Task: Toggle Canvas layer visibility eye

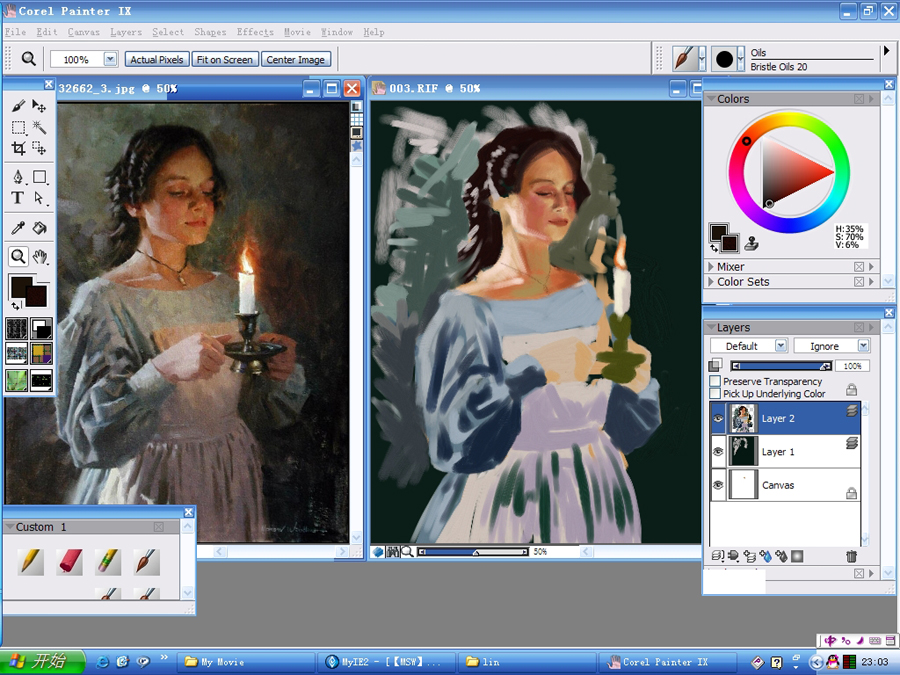Action: click(x=718, y=485)
